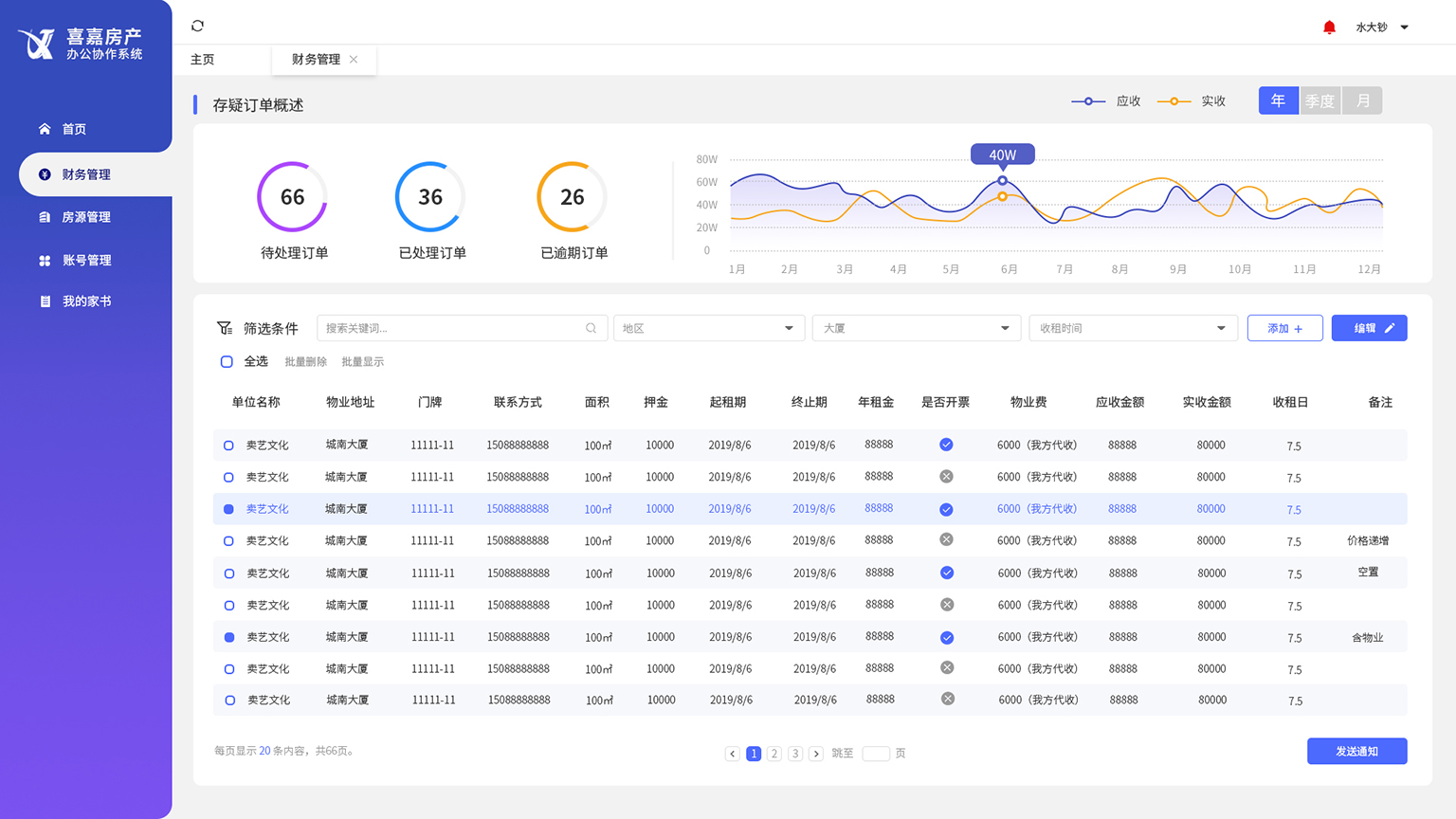Screen dimensions: 1456x819
Task: Click the 价格递增 remark cell
Action: click(x=1368, y=541)
